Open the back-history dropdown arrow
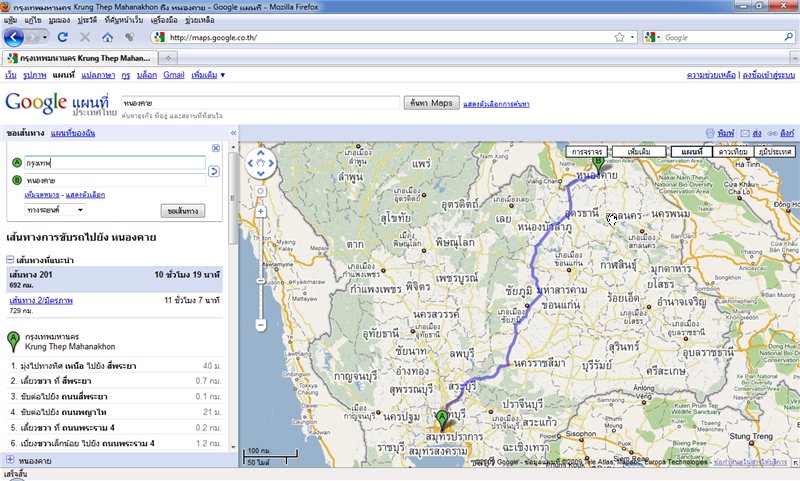The image size is (800, 481). [x=45, y=37]
